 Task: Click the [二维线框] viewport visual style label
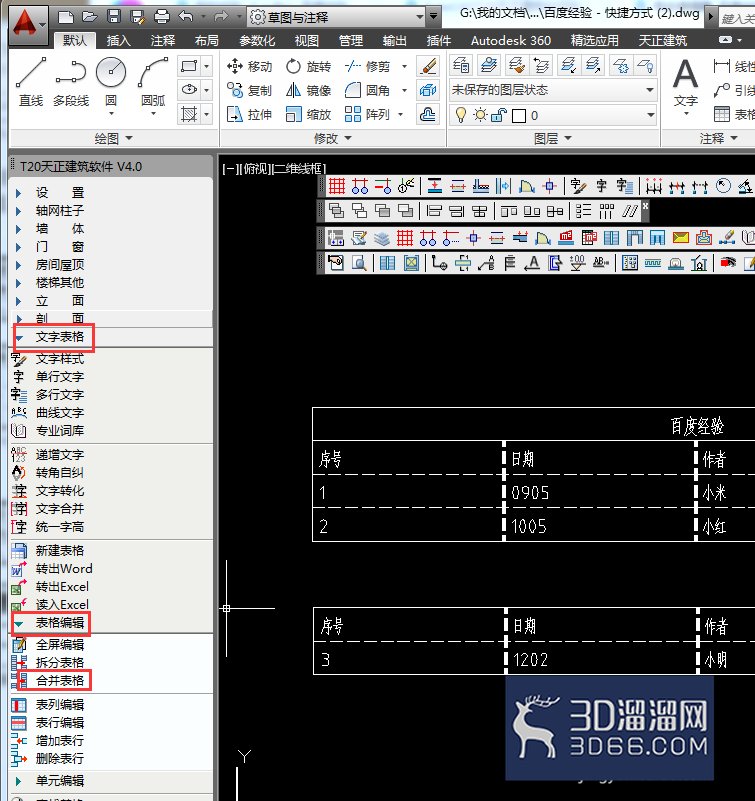(298, 169)
